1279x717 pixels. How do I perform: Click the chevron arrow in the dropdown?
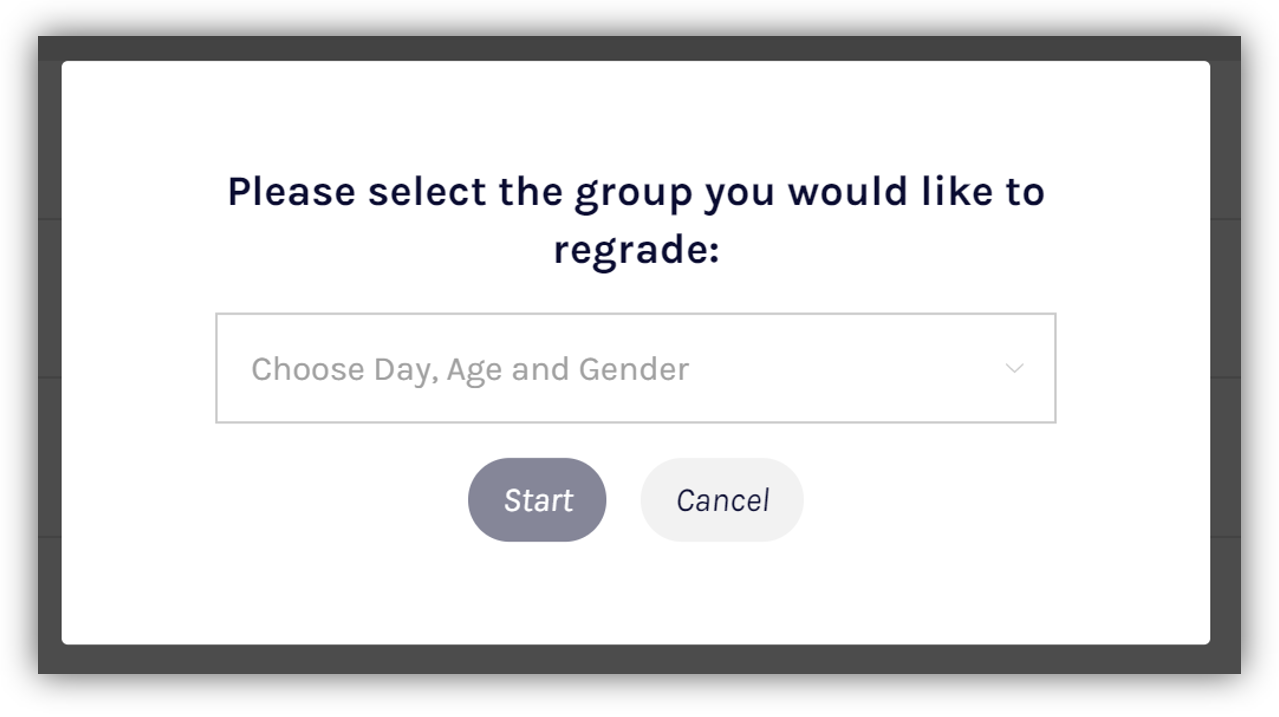(x=1014, y=368)
